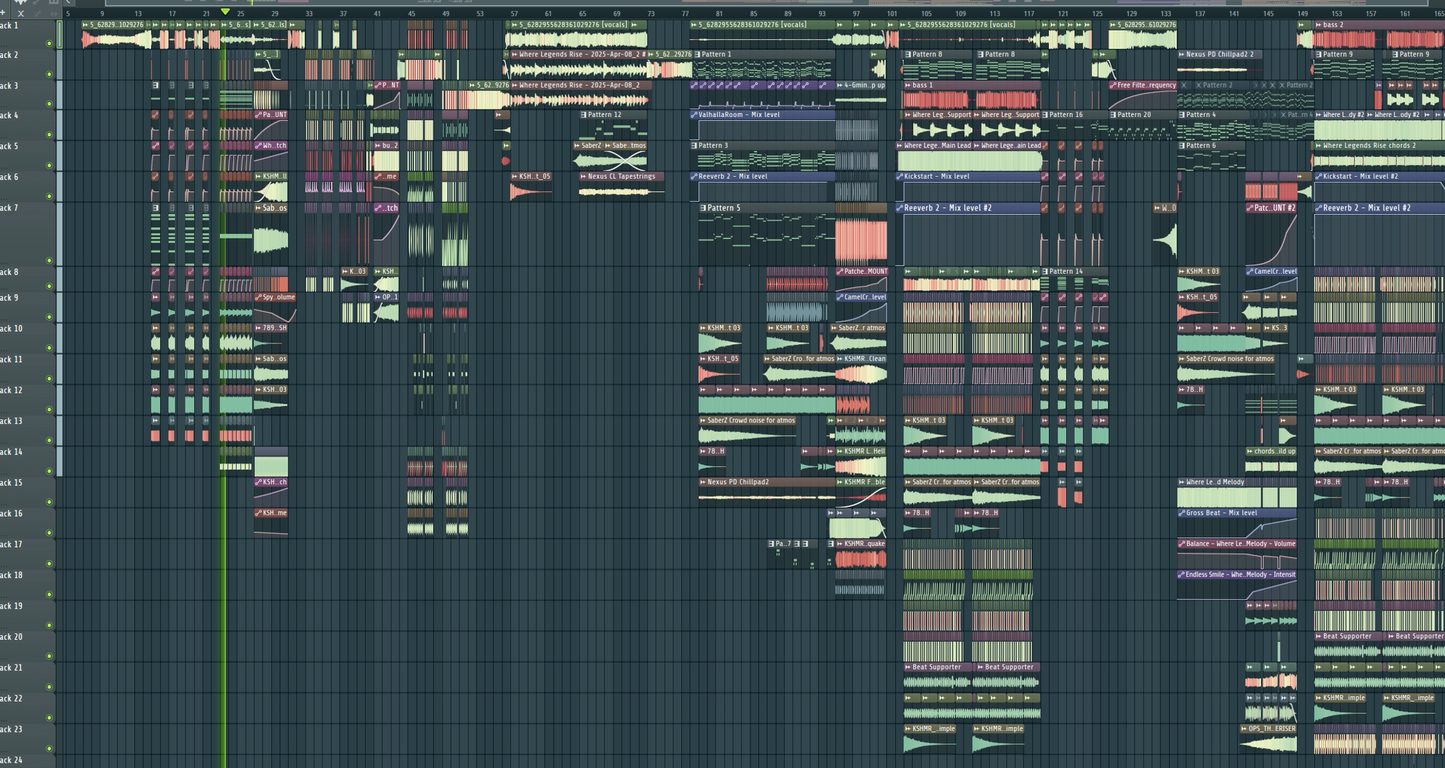Click the automation icon on ValhallaRoom Mix level clip
Image resolution: width=1445 pixels, height=768 pixels.
(694, 114)
